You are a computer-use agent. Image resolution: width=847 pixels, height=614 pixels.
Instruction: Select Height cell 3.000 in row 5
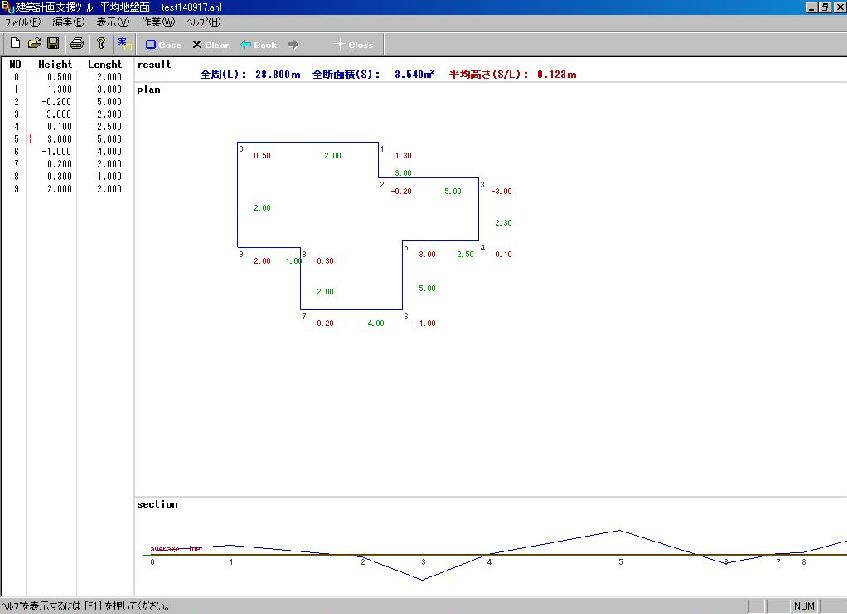(59, 139)
